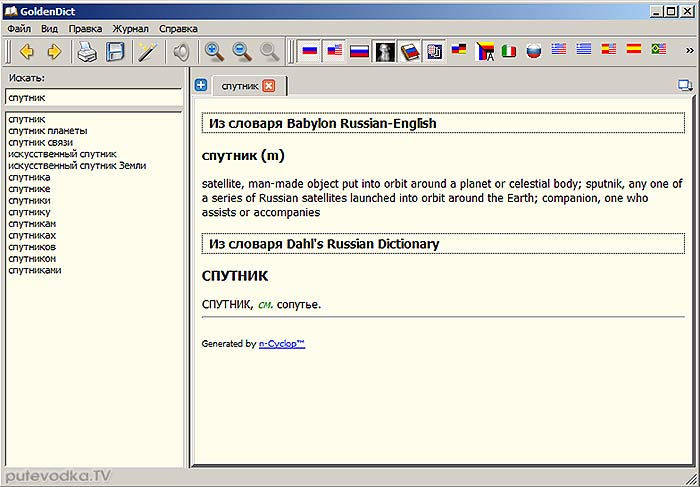Viewport: 700px width, 487px height.
Task: Select "спутники" in word list
Action: point(29,200)
